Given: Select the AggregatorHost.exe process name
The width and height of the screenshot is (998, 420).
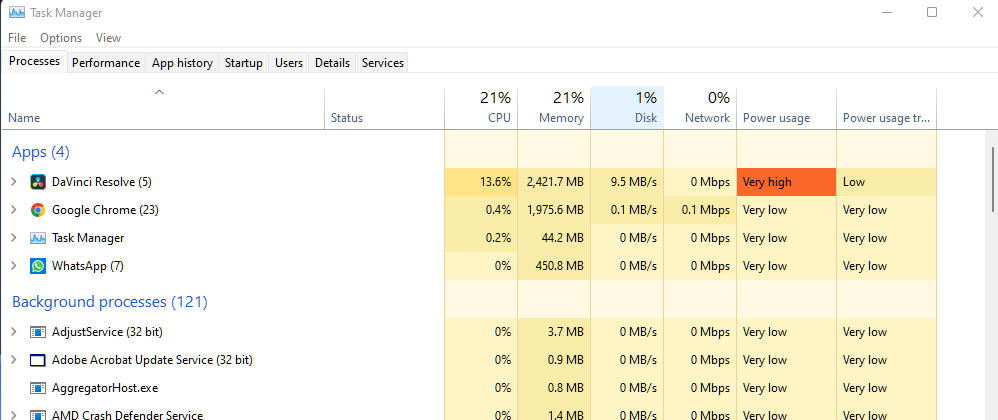Looking at the screenshot, I should [105, 388].
